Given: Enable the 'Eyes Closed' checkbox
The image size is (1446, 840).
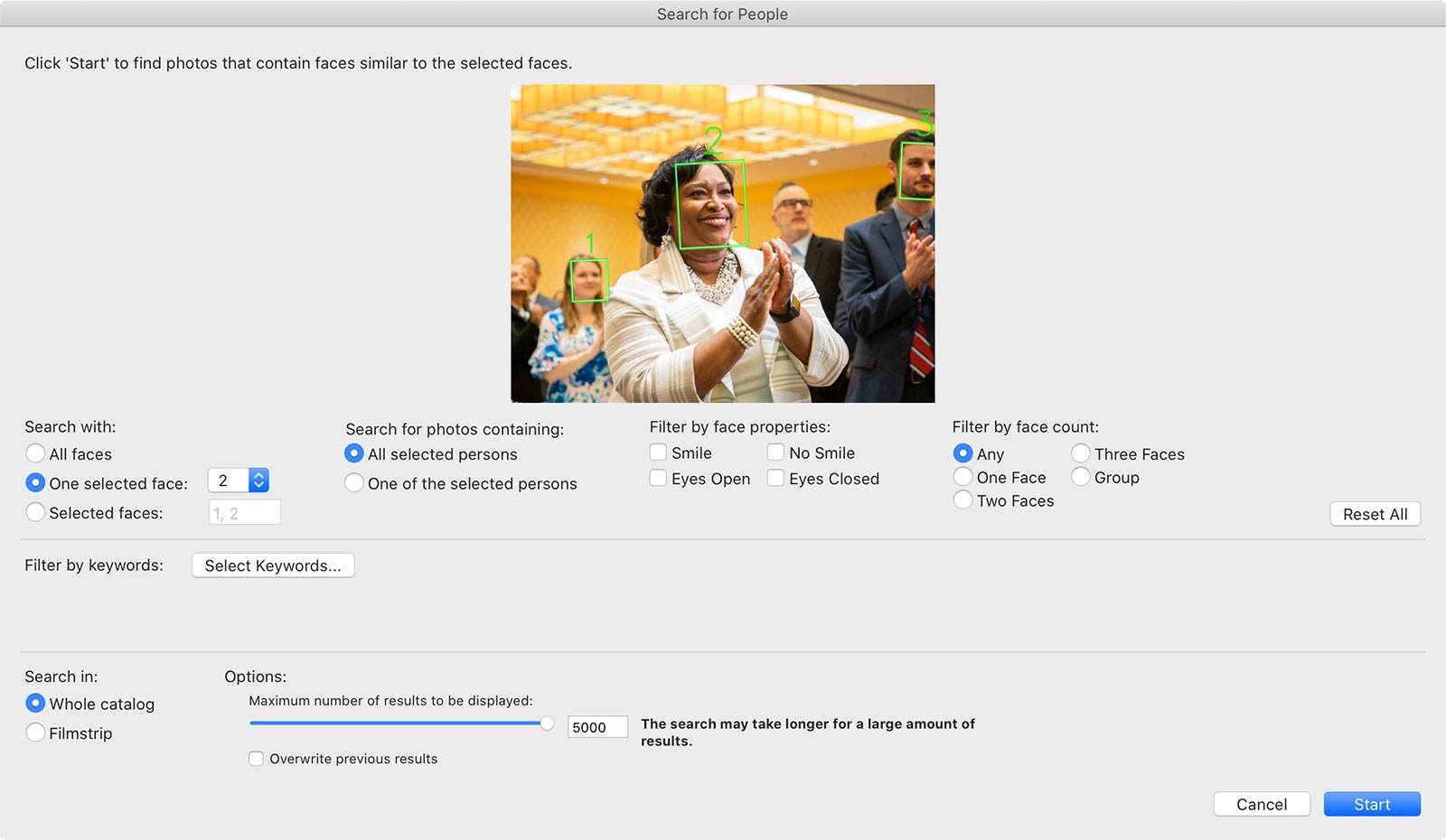Looking at the screenshot, I should point(775,478).
